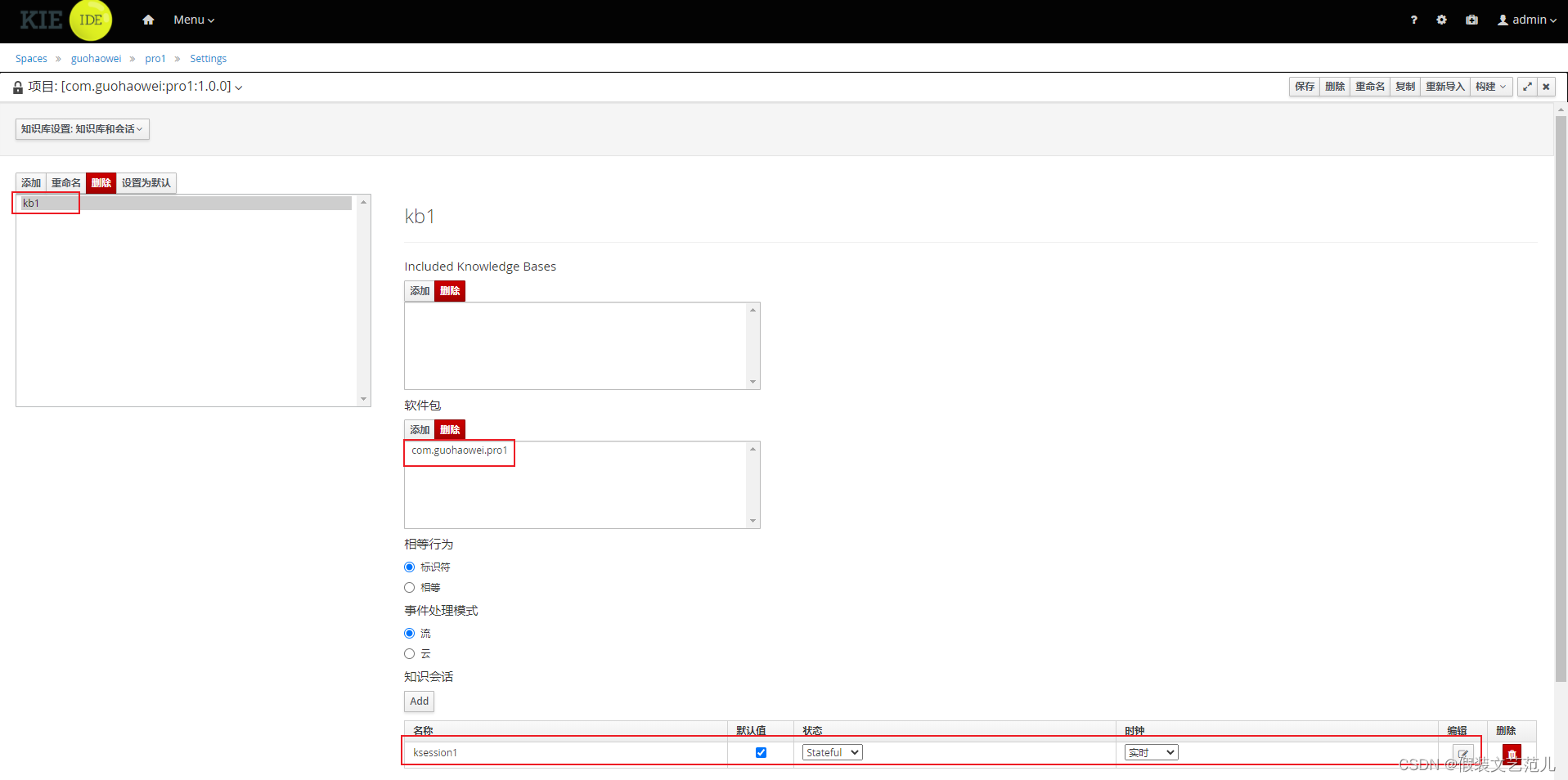The image size is (1568, 780).
Task: Click ksession1 name cell
Action: coord(565,753)
